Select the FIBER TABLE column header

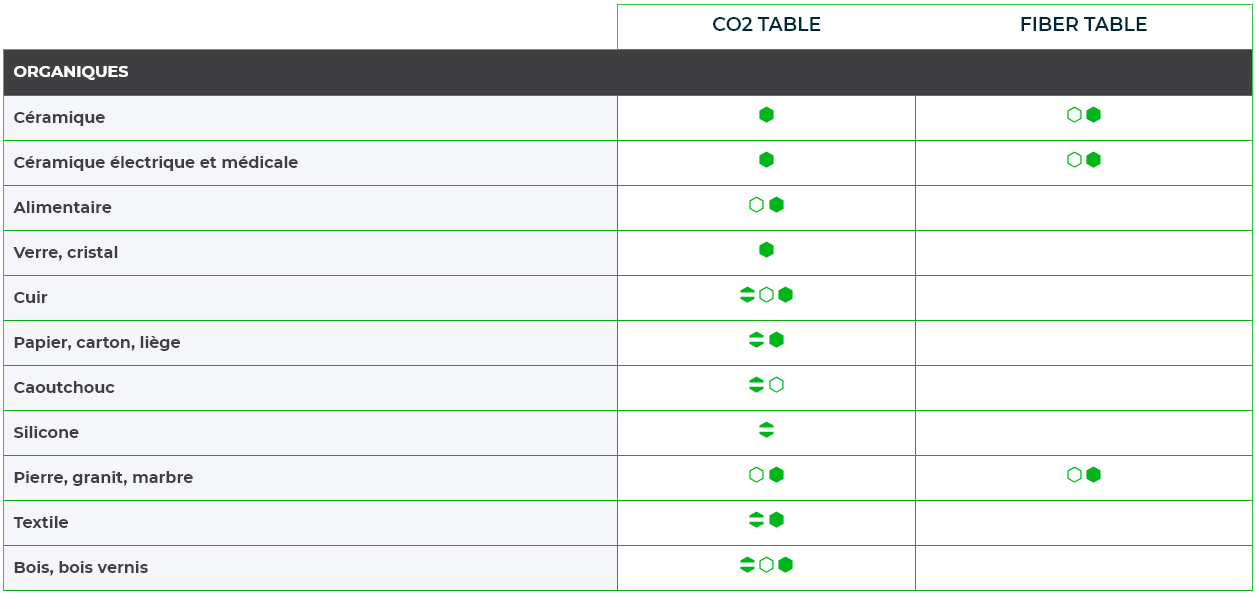[x=1083, y=25]
